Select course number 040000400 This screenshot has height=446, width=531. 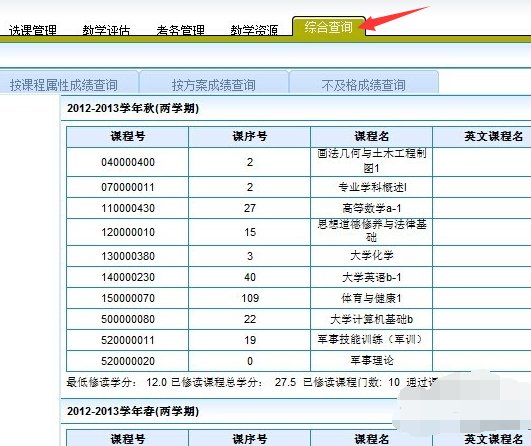[128, 162]
